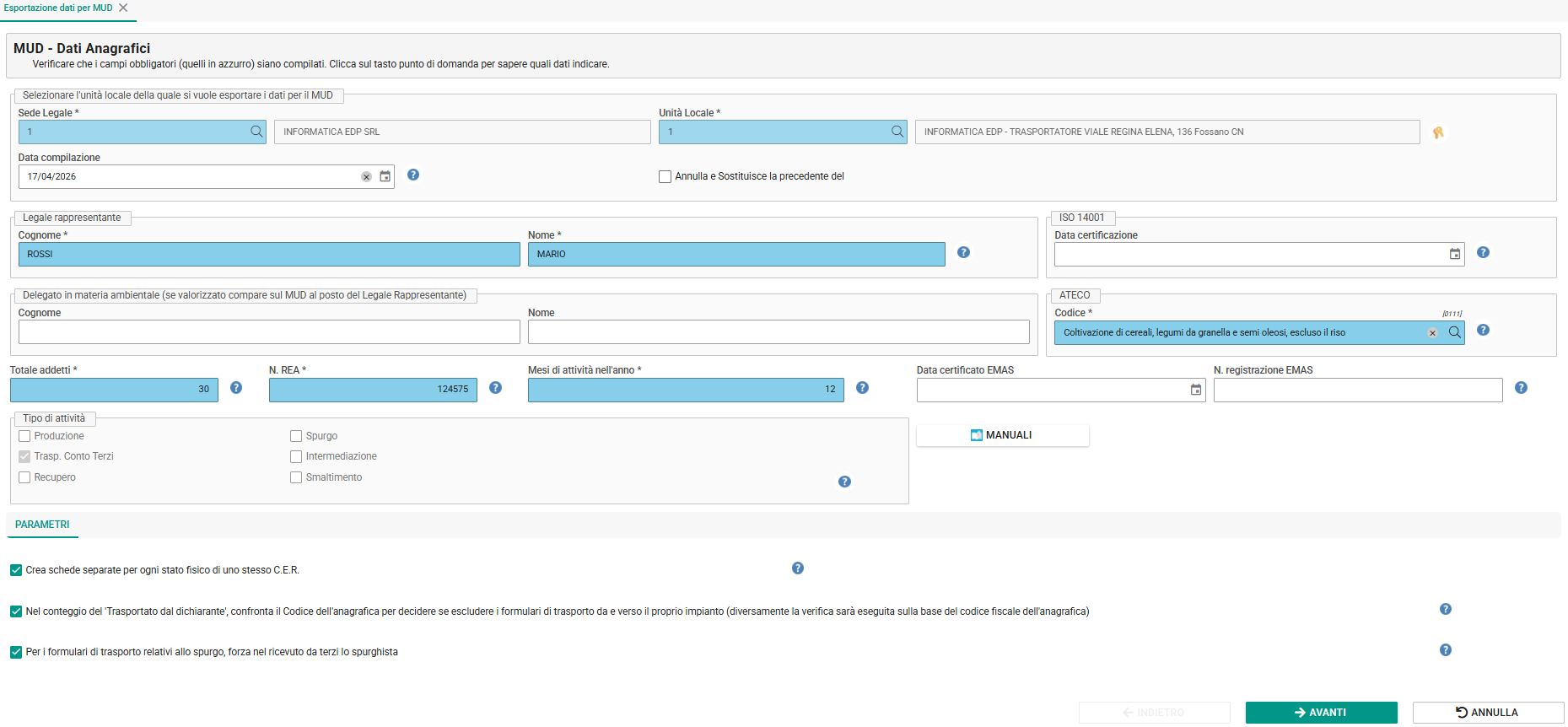Screen dimensions: 1568x727
Task: Uncheck separate schede per stato fisico C.E.R.
Action: [16, 570]
